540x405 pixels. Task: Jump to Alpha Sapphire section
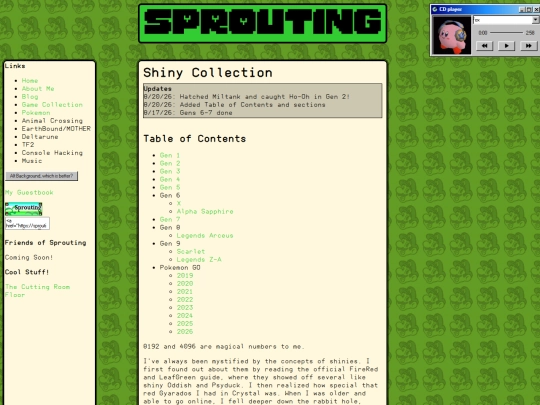click(205, 211)
